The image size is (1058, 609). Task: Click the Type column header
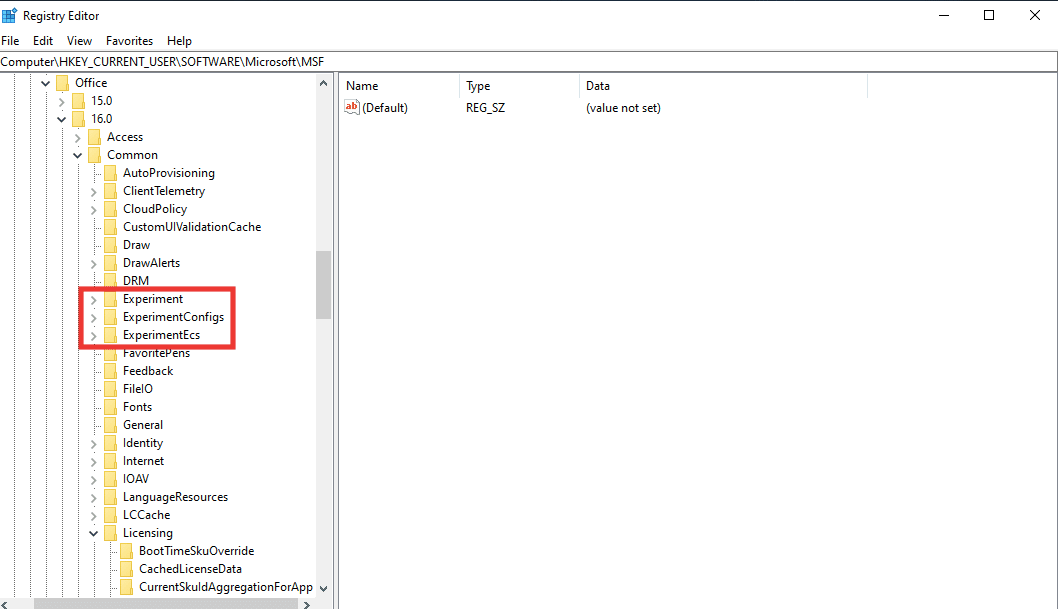[520, 86]
